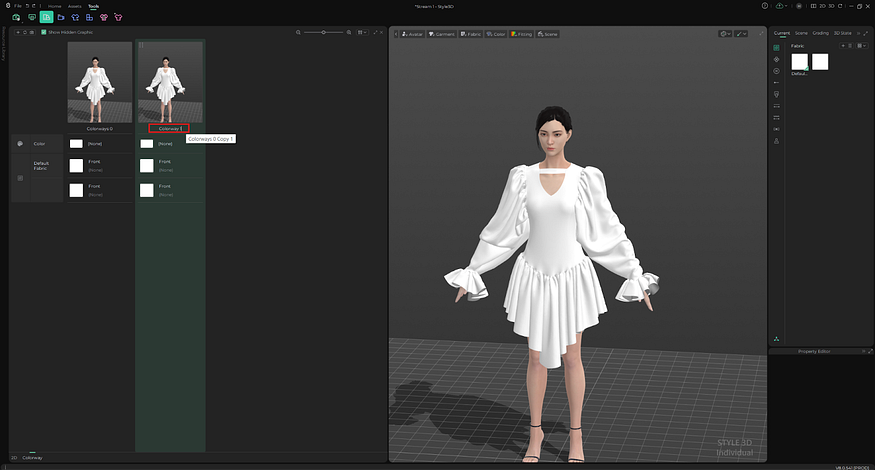Click the Scene button in the 3D view toolbar
The width and height of the screenshot is (875, 470).
click(x=548, y=34)
